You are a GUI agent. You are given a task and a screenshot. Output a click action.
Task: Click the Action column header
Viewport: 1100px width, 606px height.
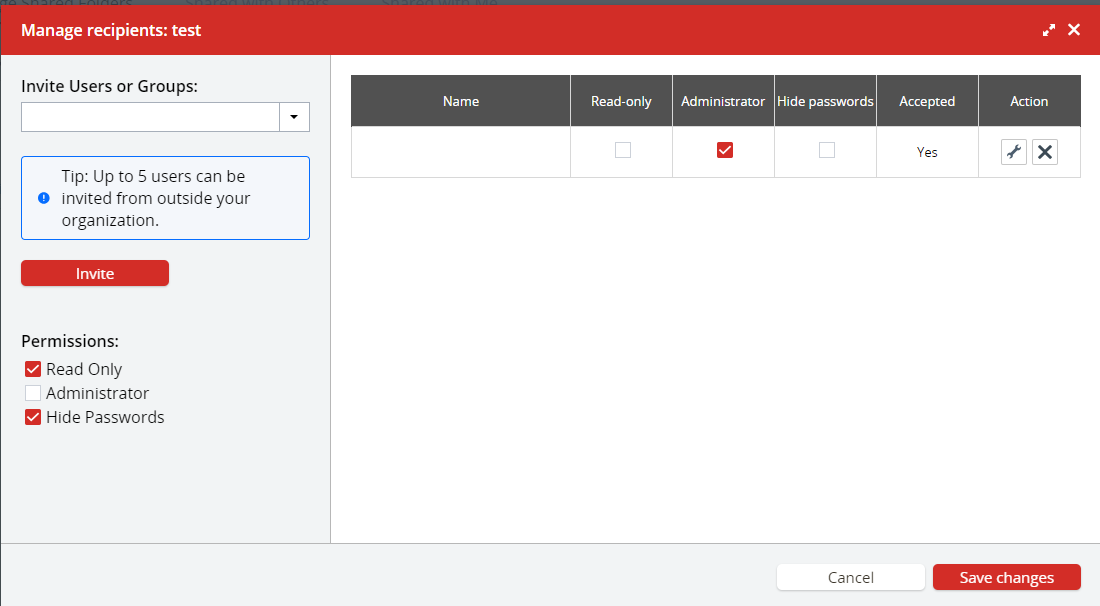[1029, 101]
